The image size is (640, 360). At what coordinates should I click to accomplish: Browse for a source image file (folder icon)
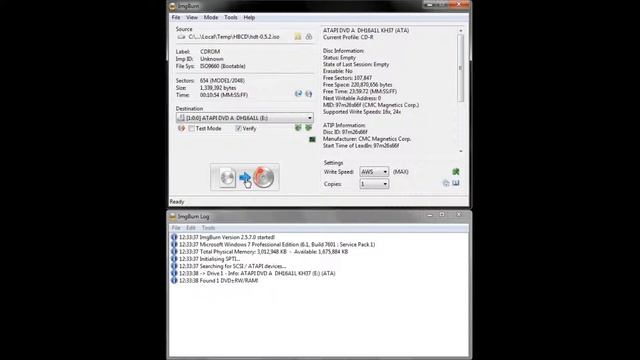298,37
